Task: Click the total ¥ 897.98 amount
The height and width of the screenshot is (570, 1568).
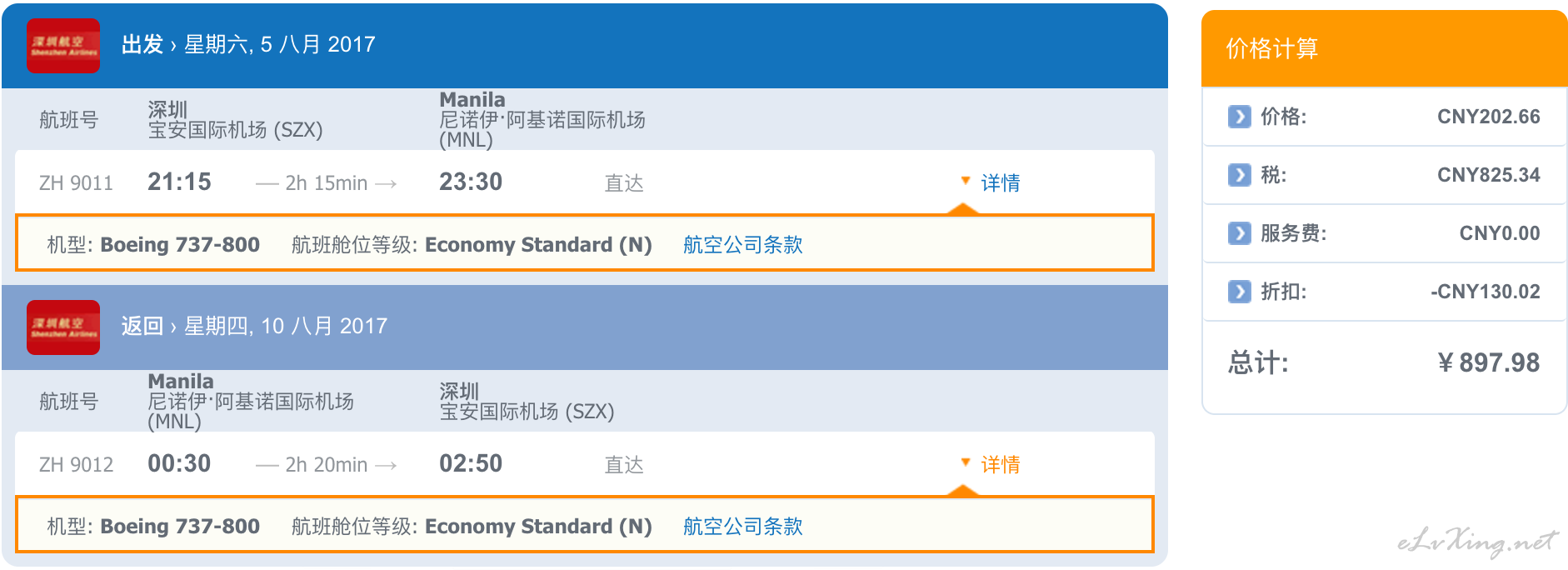Action: click(x=1489, y=362)
